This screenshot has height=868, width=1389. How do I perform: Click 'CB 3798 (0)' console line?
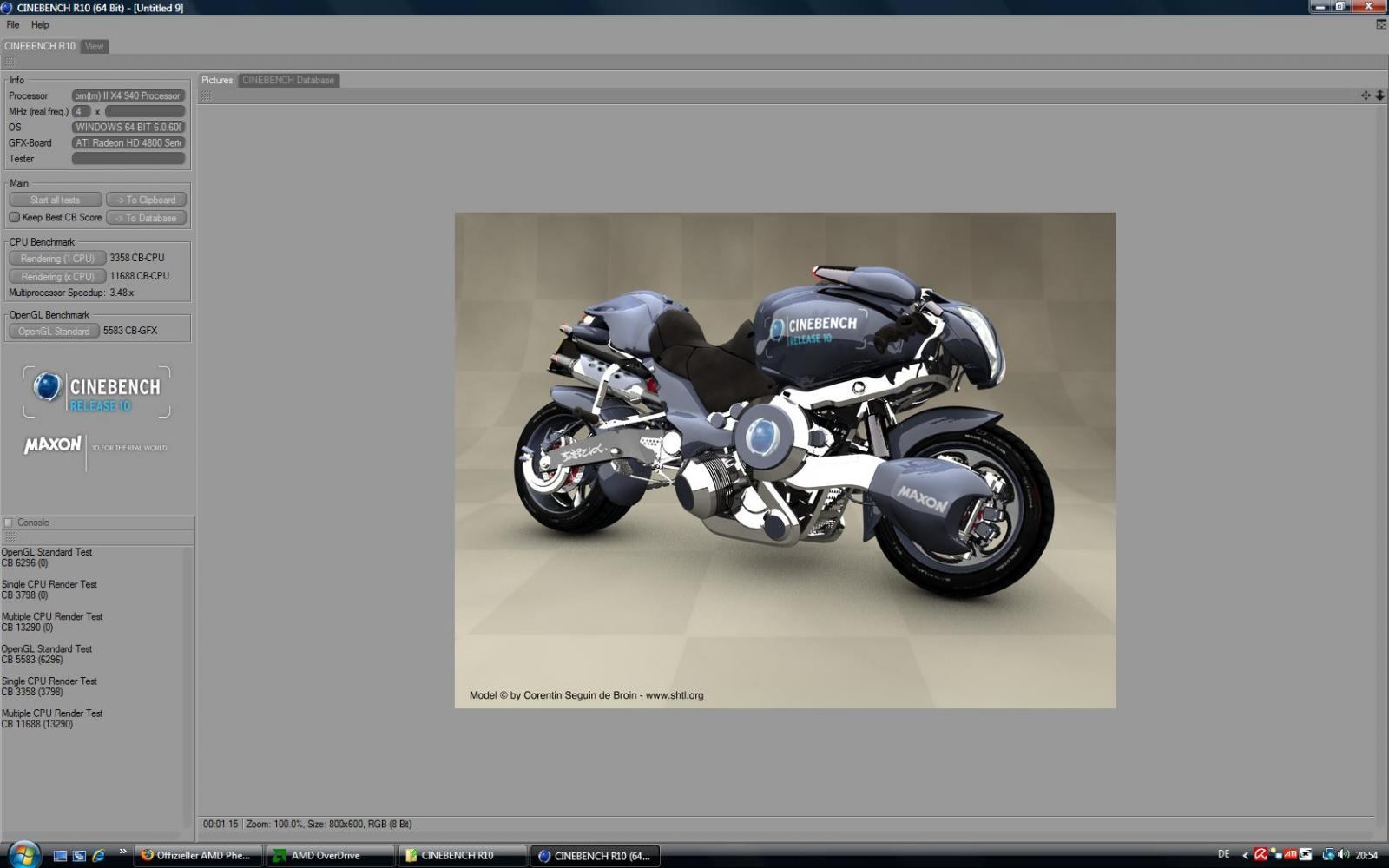(25, 595)
